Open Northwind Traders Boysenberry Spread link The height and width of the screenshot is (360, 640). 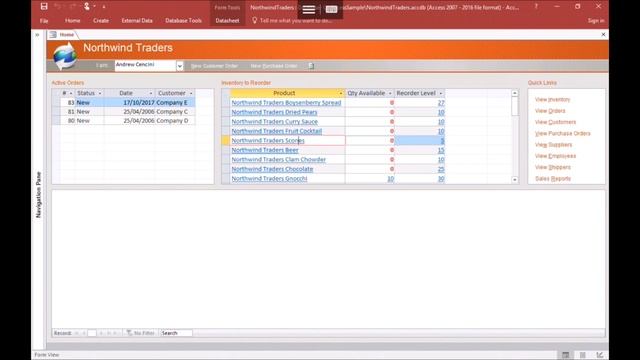(286, 103)
